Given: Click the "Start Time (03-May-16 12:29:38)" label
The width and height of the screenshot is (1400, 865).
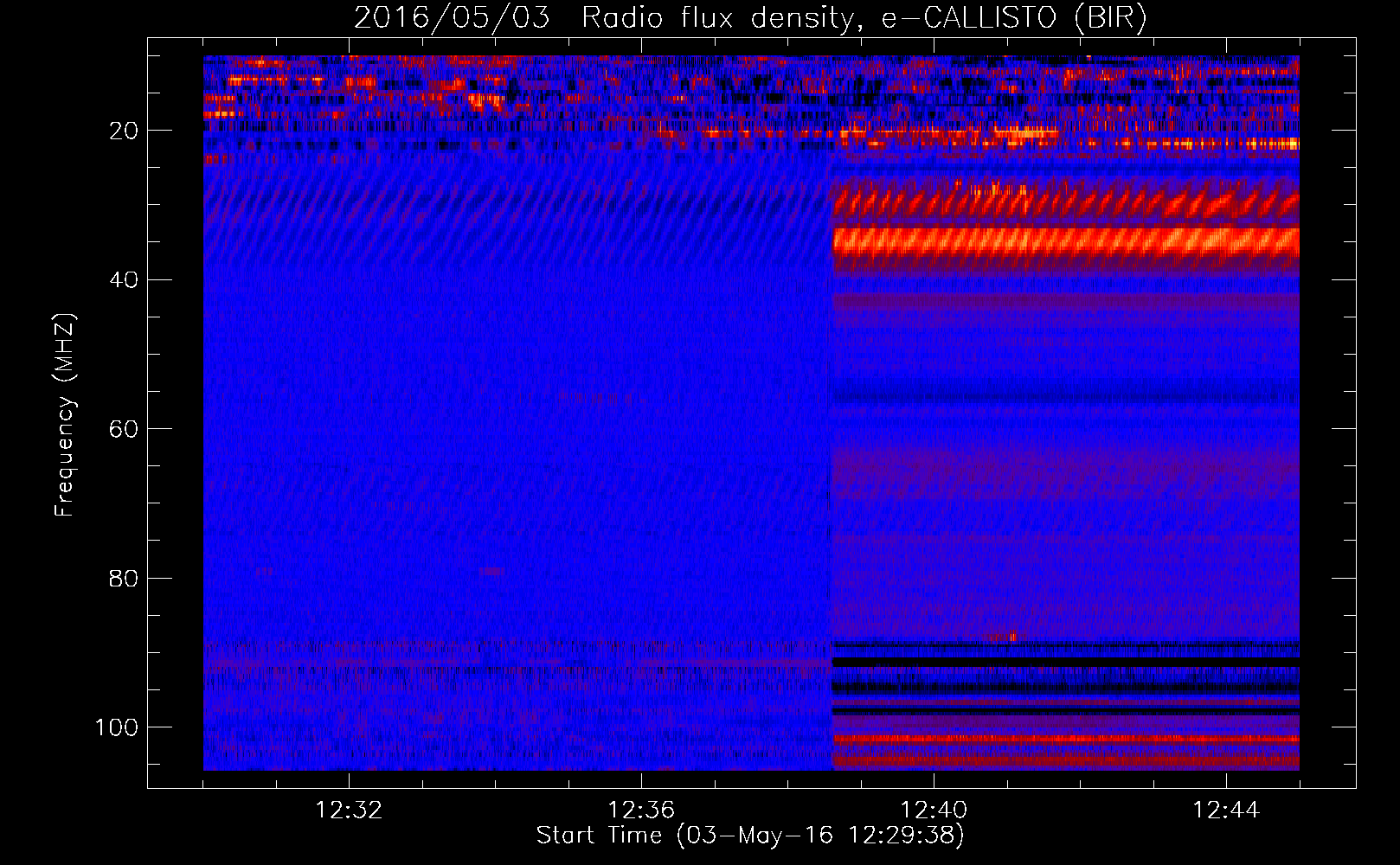Looking at the screenshot, I should [750, 836].
